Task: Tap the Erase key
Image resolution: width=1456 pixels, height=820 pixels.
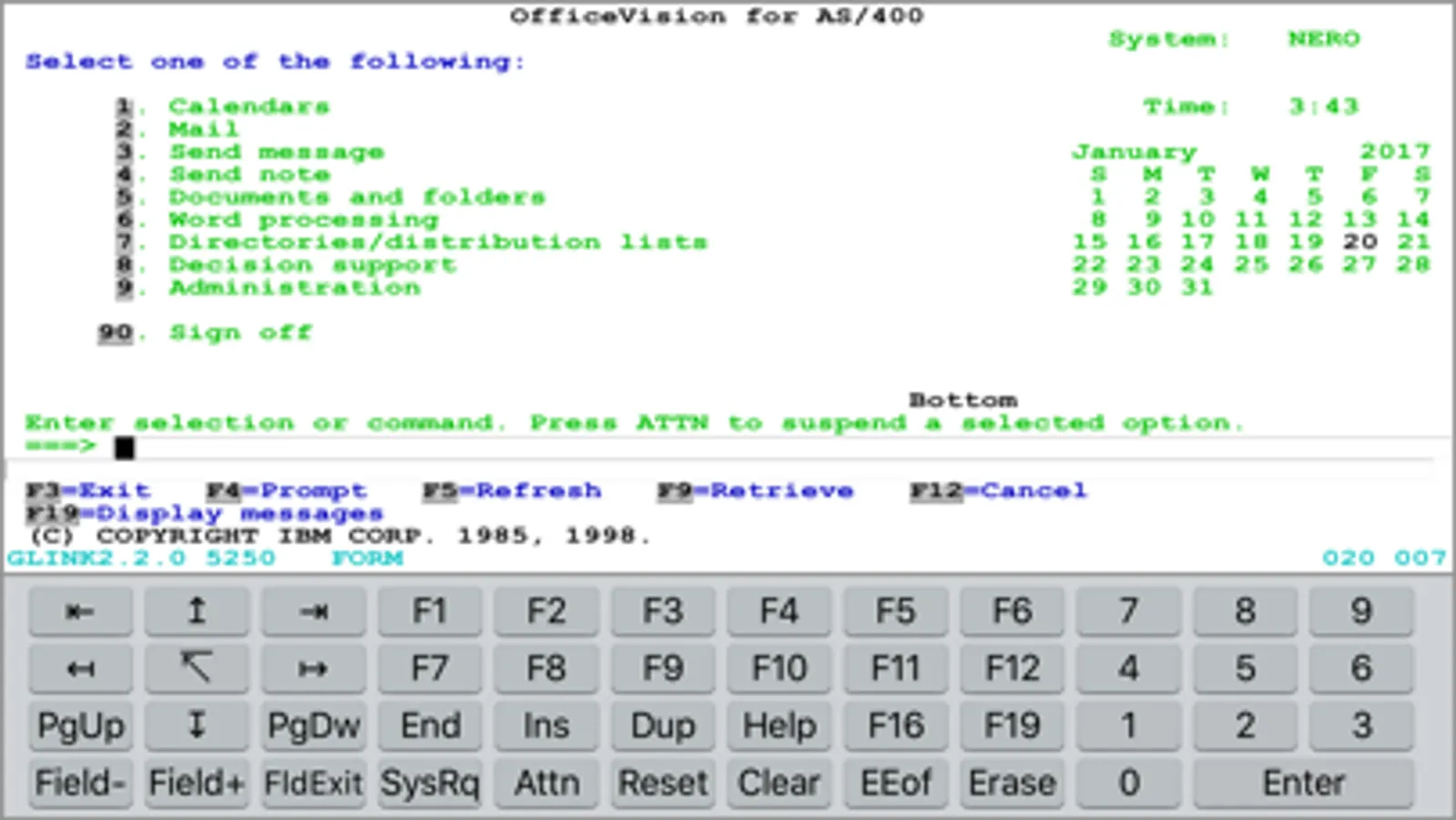Action: click(1013, 784)
